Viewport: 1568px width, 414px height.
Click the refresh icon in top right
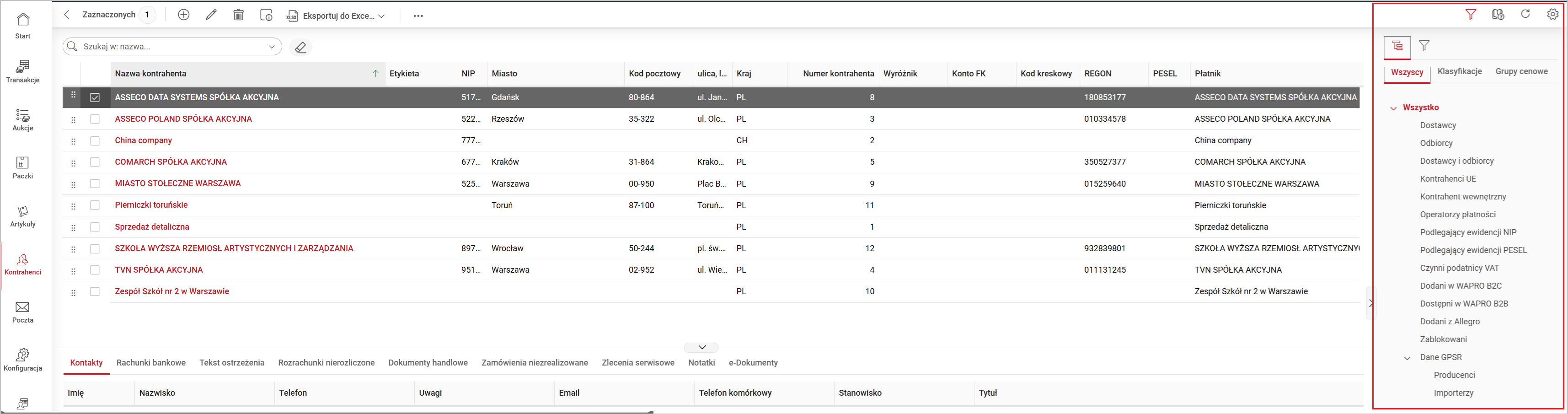[x=1525, y=15]
